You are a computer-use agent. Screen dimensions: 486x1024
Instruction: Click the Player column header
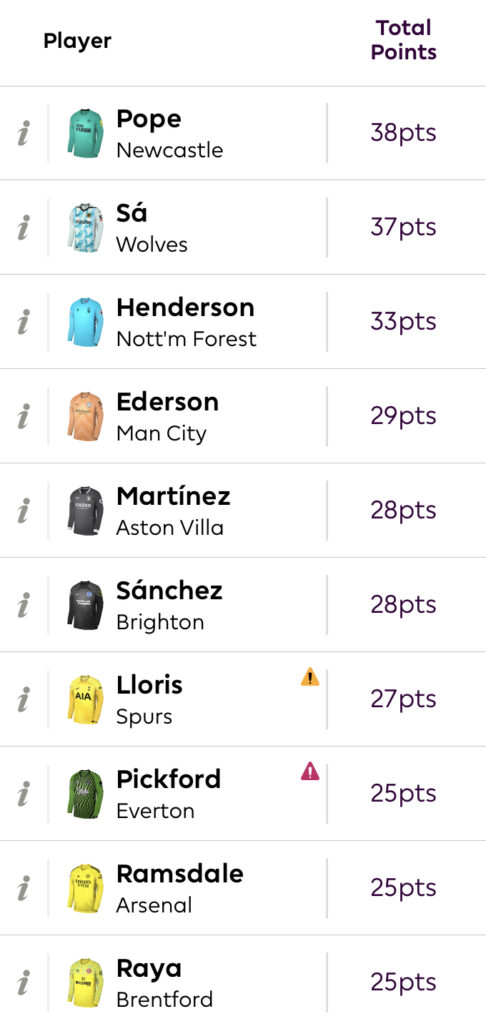tap(77, 40)
